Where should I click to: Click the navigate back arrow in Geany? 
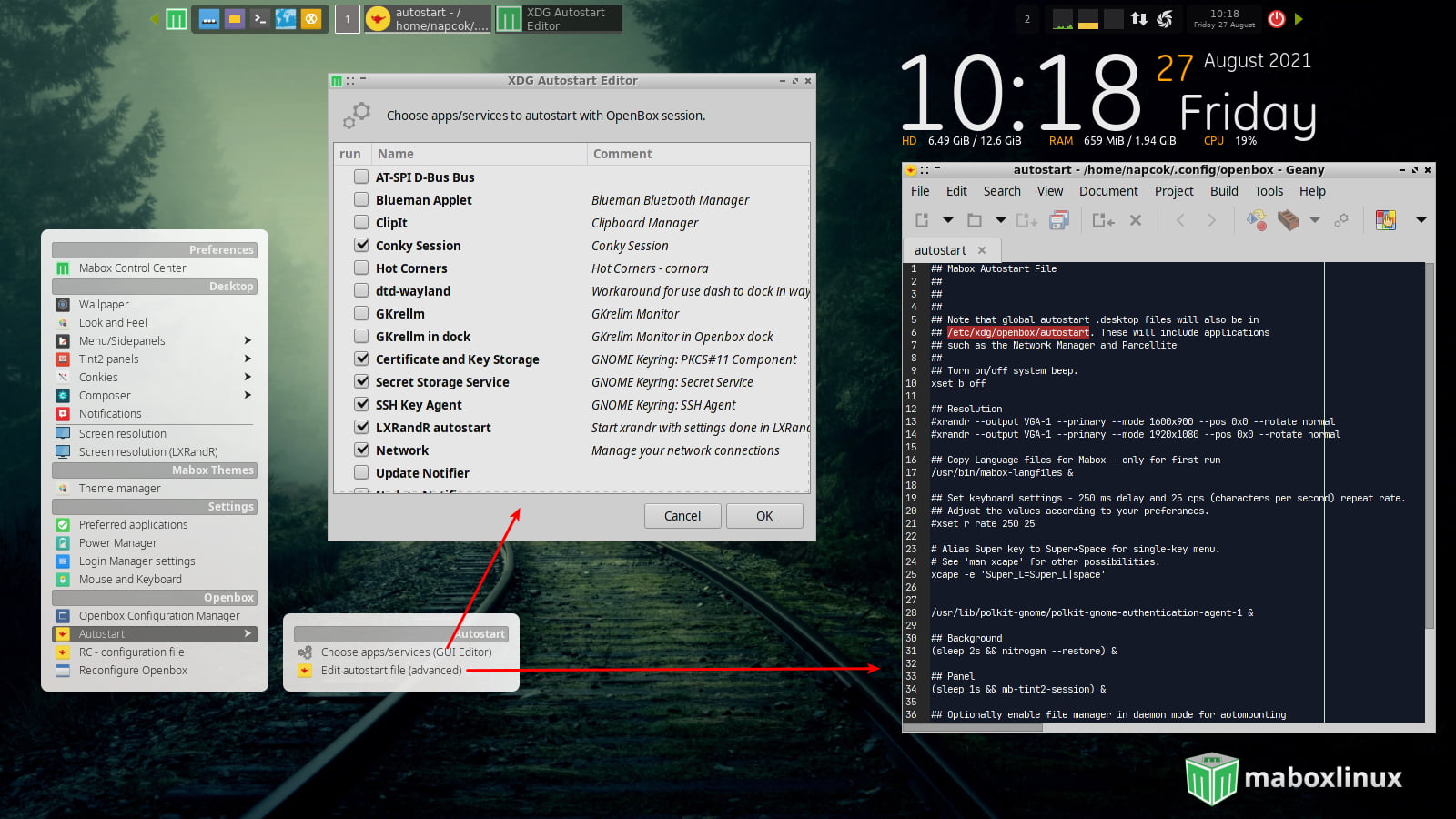click(1180, 220)
